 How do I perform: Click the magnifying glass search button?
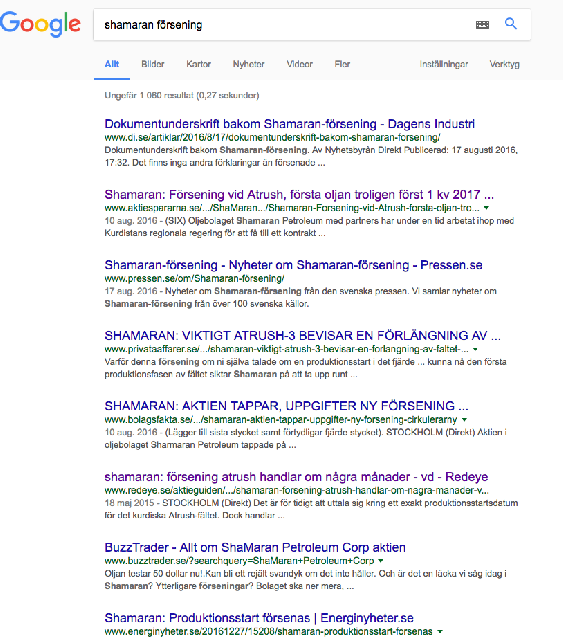click(511, 24)
